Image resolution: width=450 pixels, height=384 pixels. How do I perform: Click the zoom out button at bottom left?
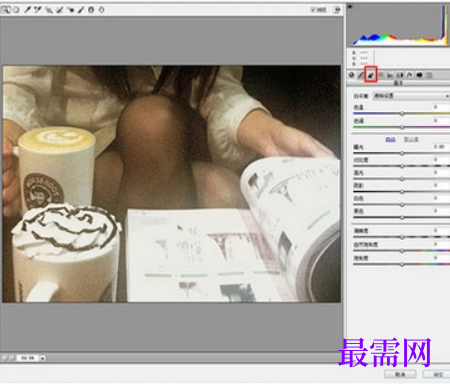(5, 358)
